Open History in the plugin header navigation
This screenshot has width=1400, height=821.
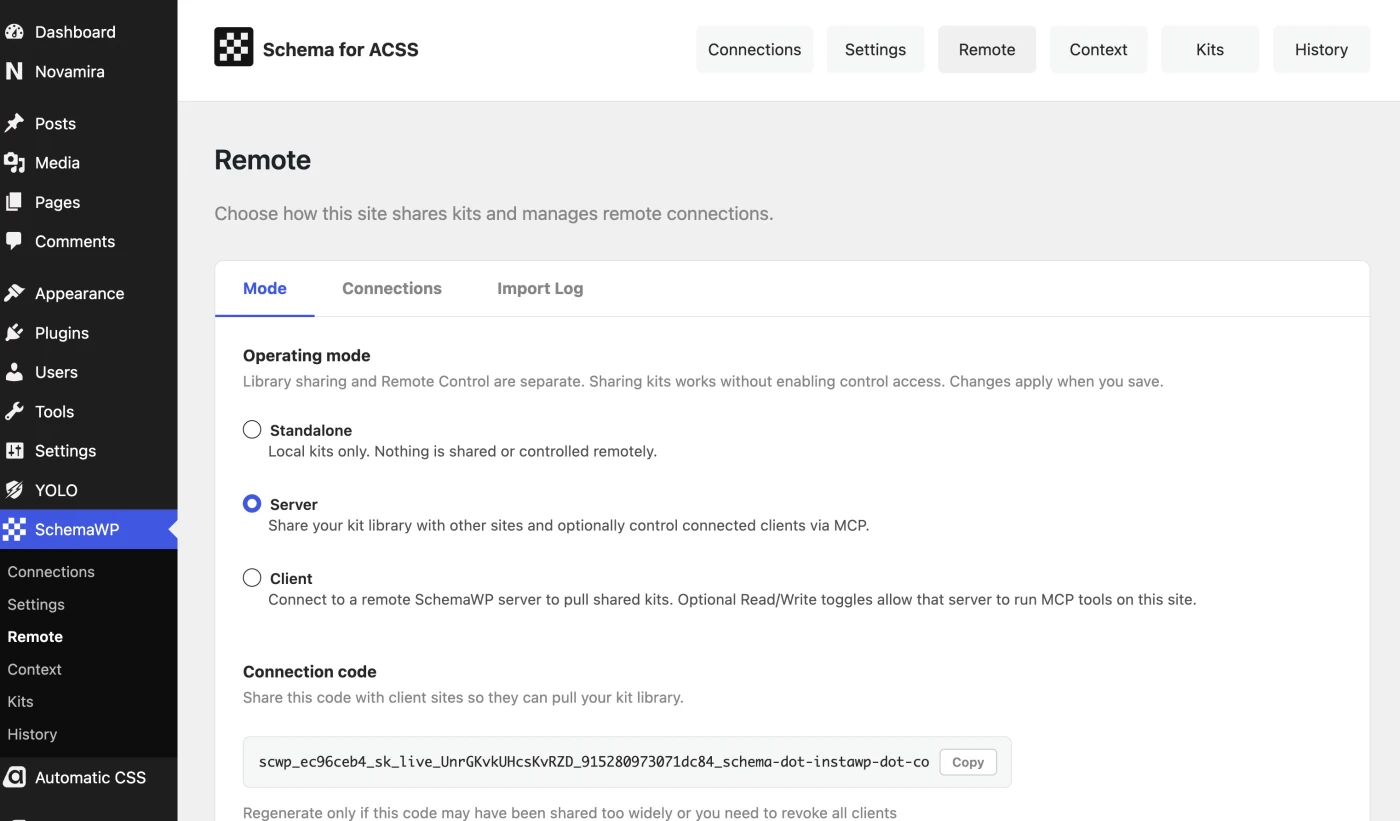pos(1321,50)
